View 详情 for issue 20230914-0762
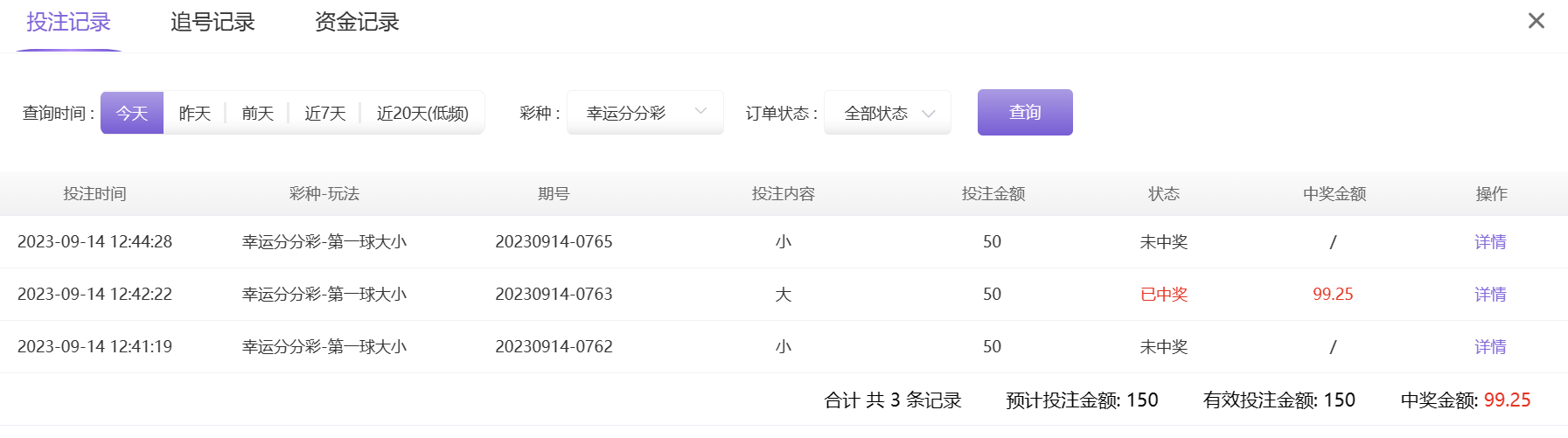Viewport: 1568px width, 438px height. pyautogui.click(x=1490, y=347)
